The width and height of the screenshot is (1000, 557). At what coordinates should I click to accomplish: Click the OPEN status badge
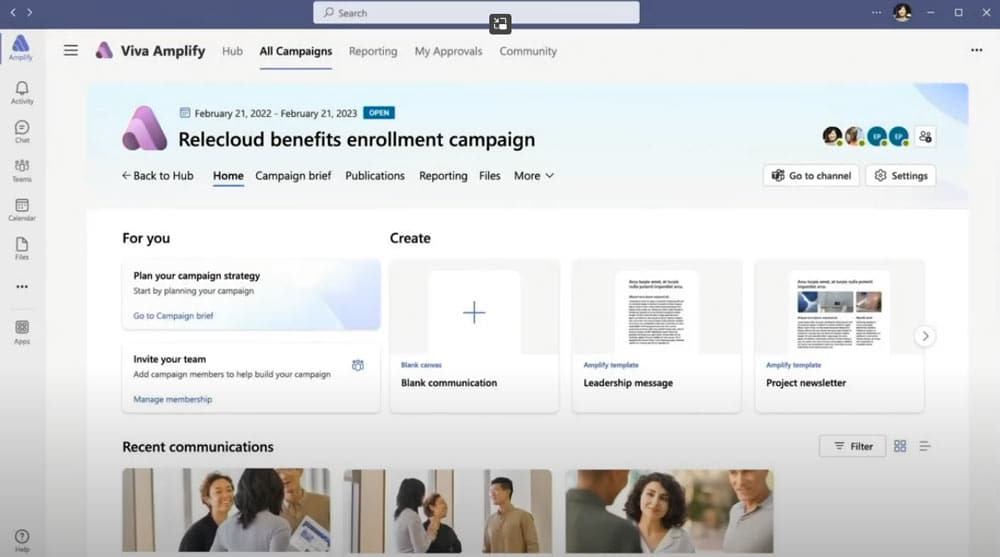pyautogui.click(x=379, y=113)
